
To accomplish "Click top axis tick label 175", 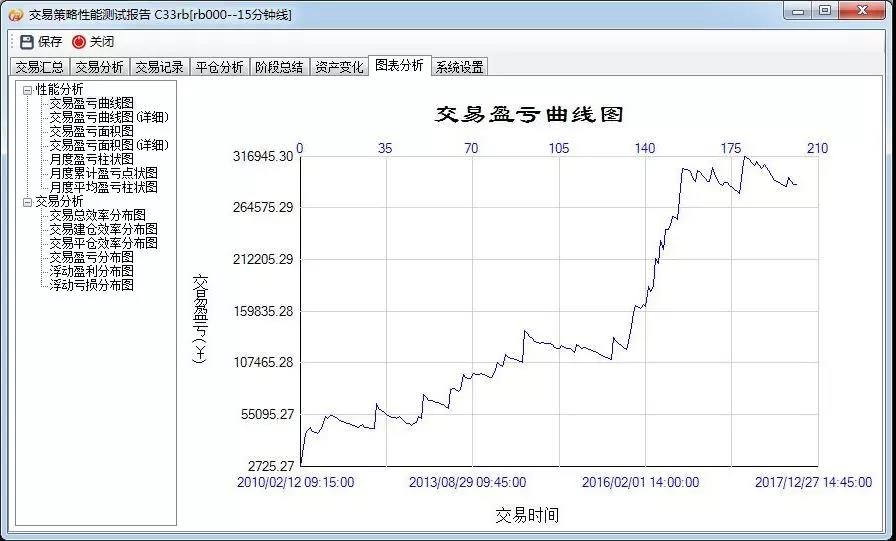I will click(731, 149).
